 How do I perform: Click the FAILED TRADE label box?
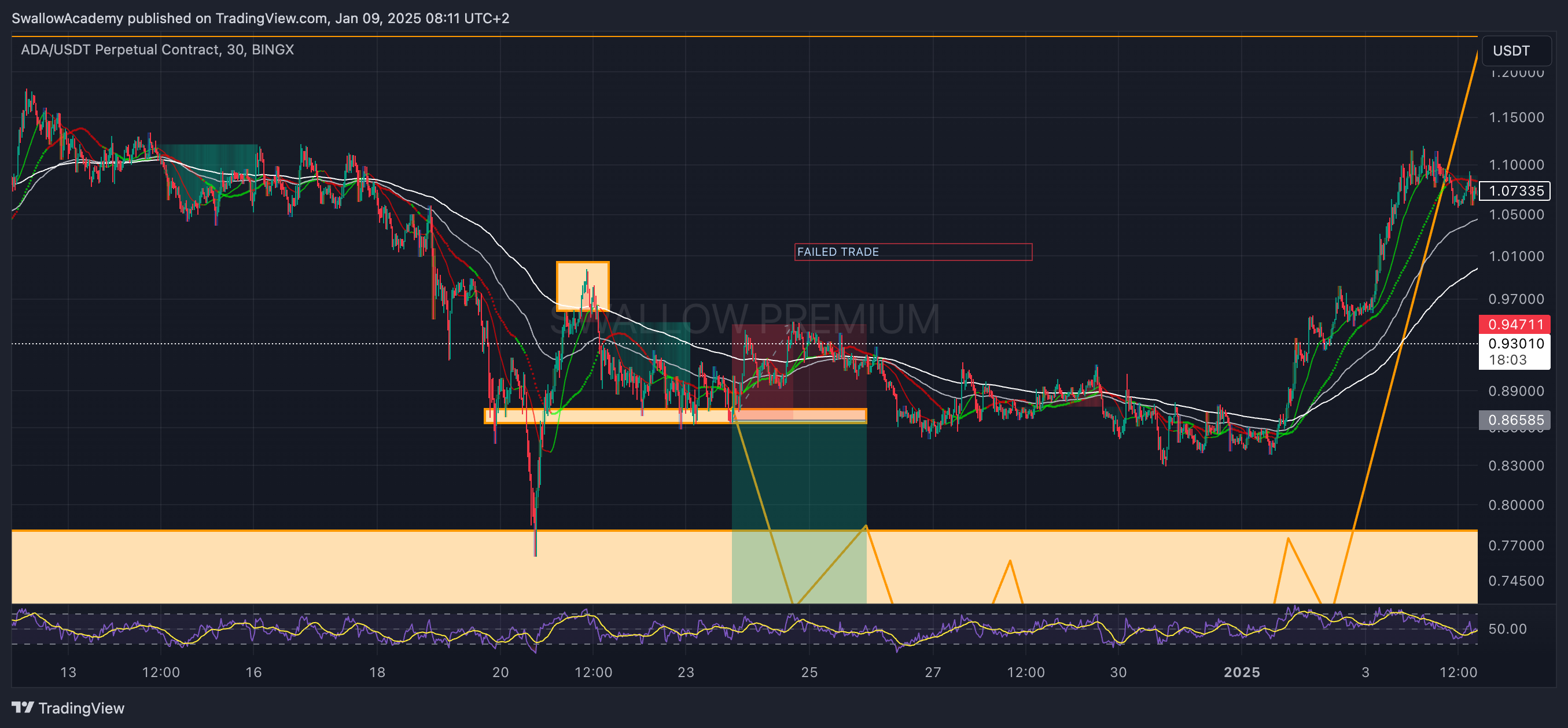pos(913,251)
